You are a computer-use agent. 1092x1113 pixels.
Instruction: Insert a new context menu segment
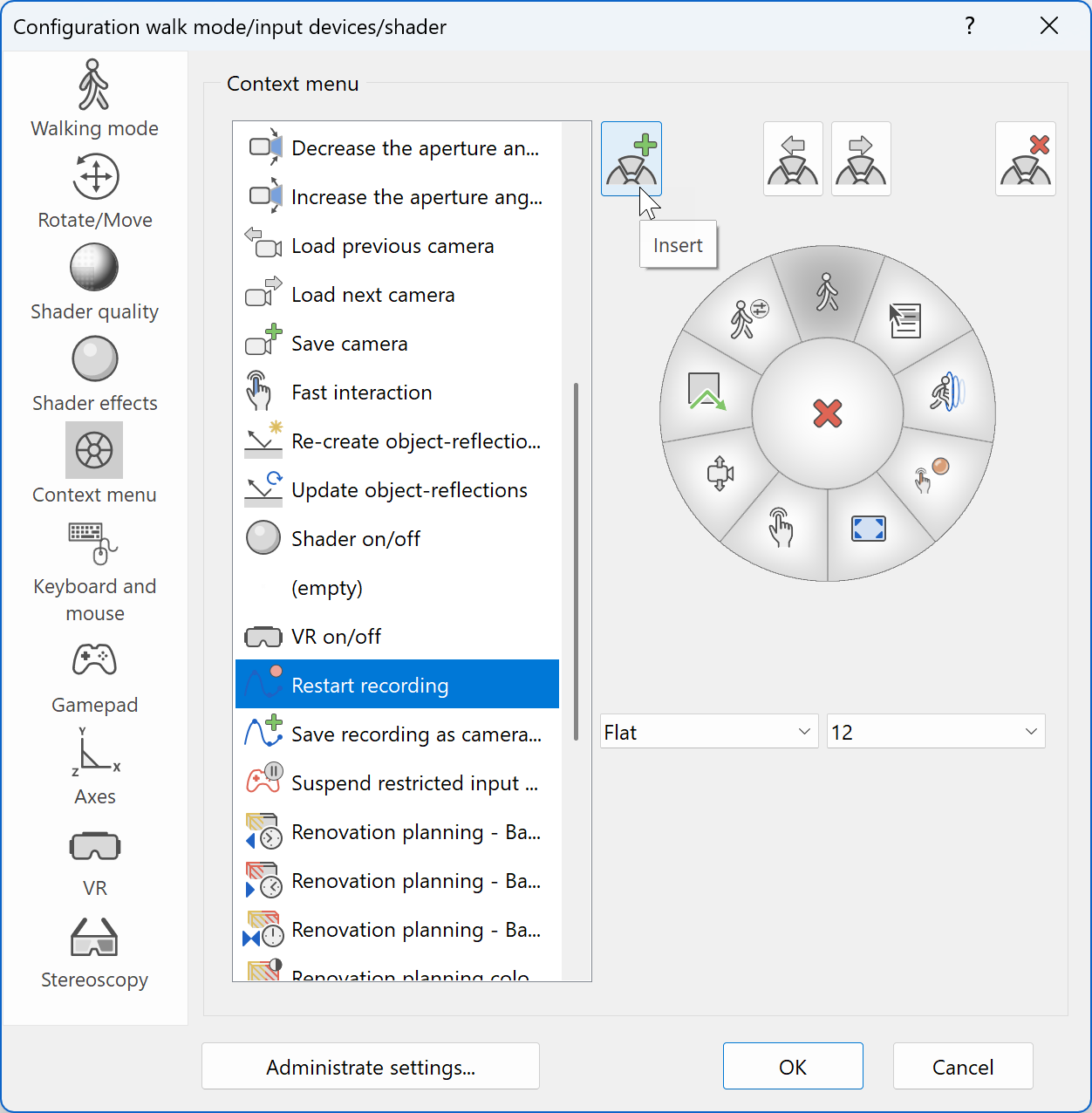(x=631, y=158)
